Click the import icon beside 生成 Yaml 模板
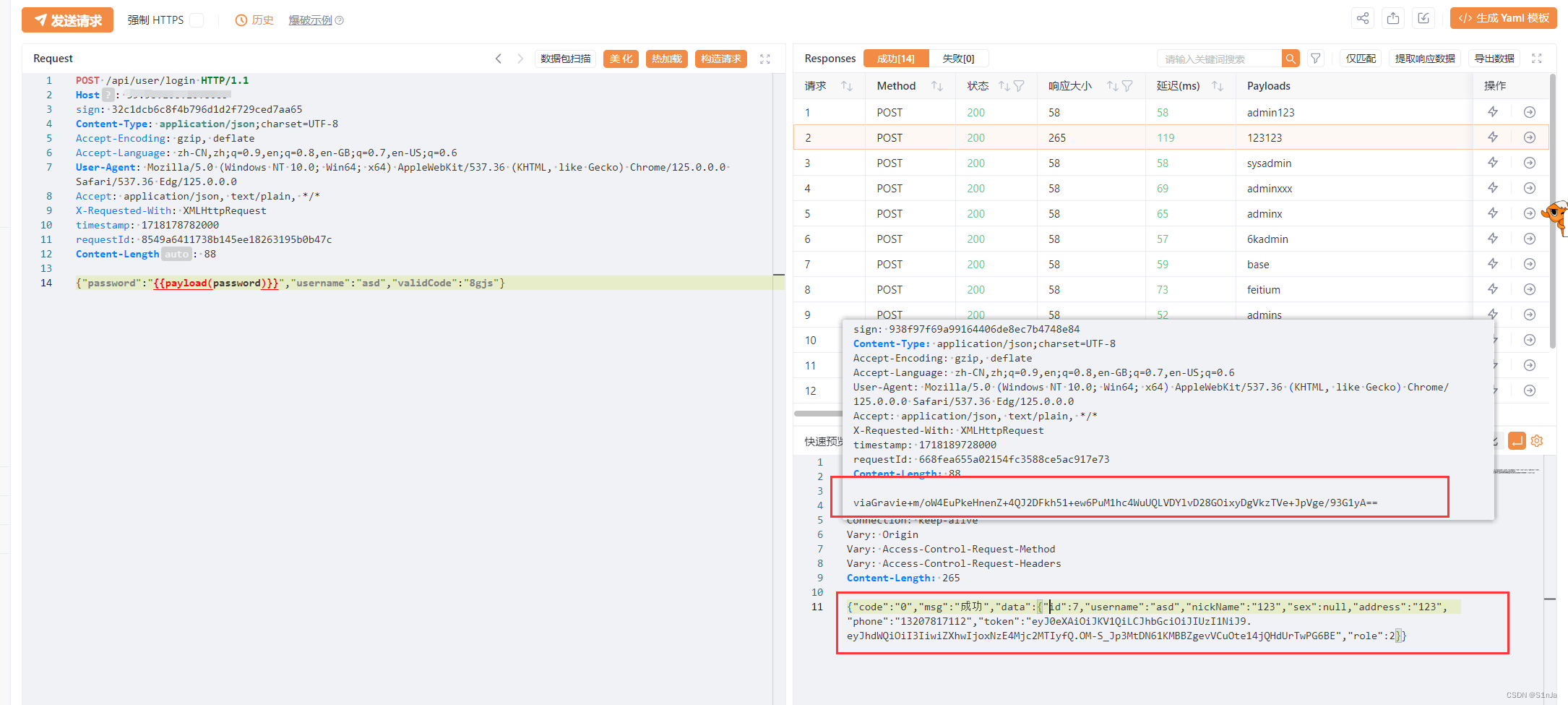1568x705 pixels. 1423,19
